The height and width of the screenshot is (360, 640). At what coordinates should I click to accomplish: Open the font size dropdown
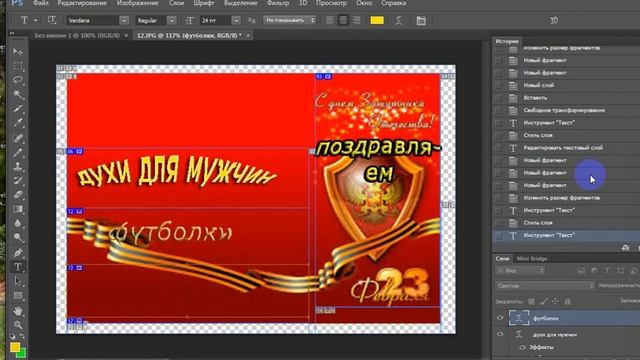point(236,20)
